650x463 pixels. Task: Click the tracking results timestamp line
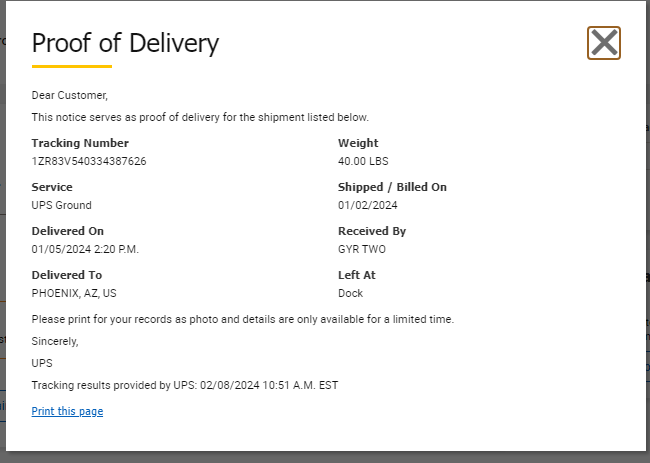[185, 385]
